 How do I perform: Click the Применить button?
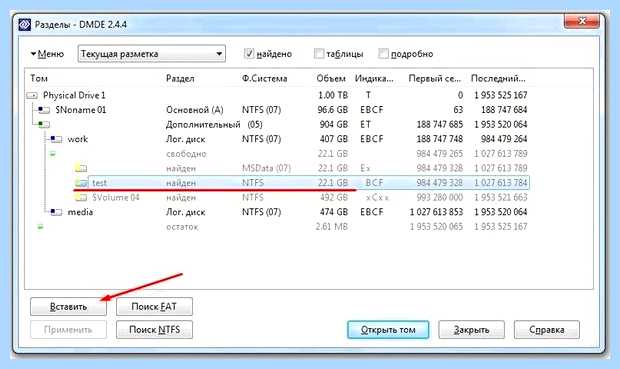(x=68, y=329)
